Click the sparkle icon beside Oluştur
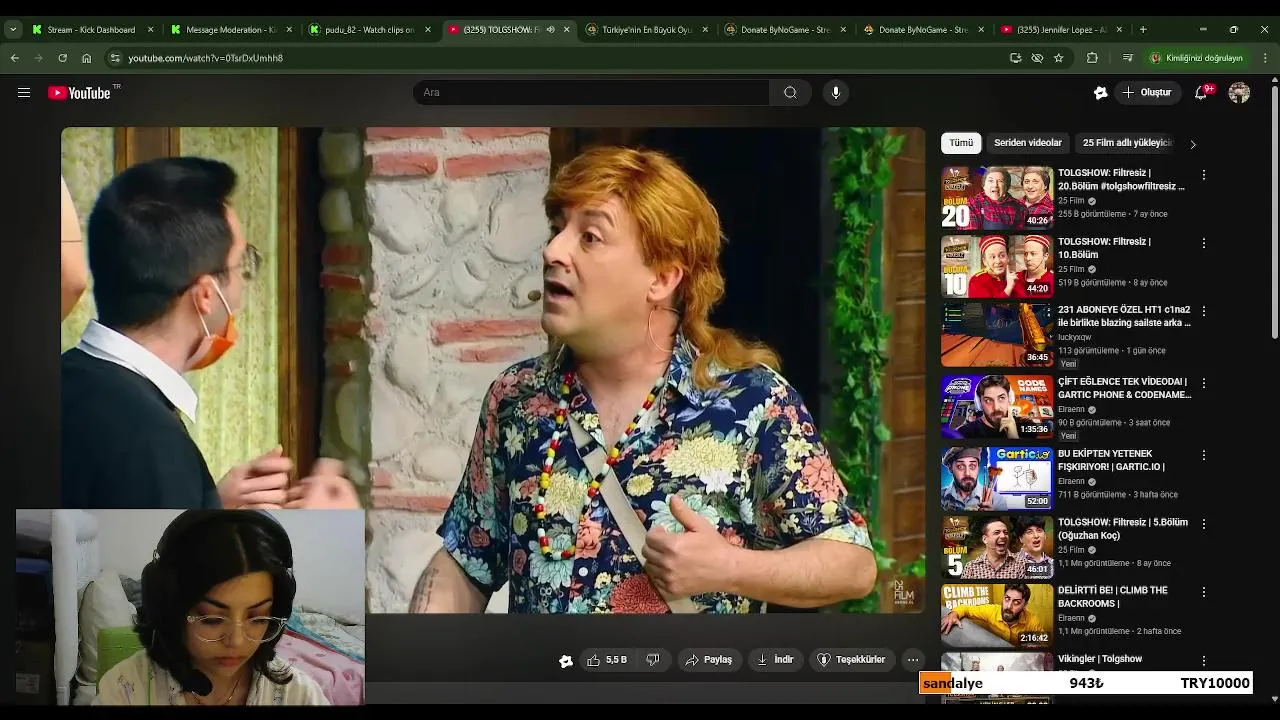The width and height of the screenshot is (1280, 720). tap(1100, 93)
